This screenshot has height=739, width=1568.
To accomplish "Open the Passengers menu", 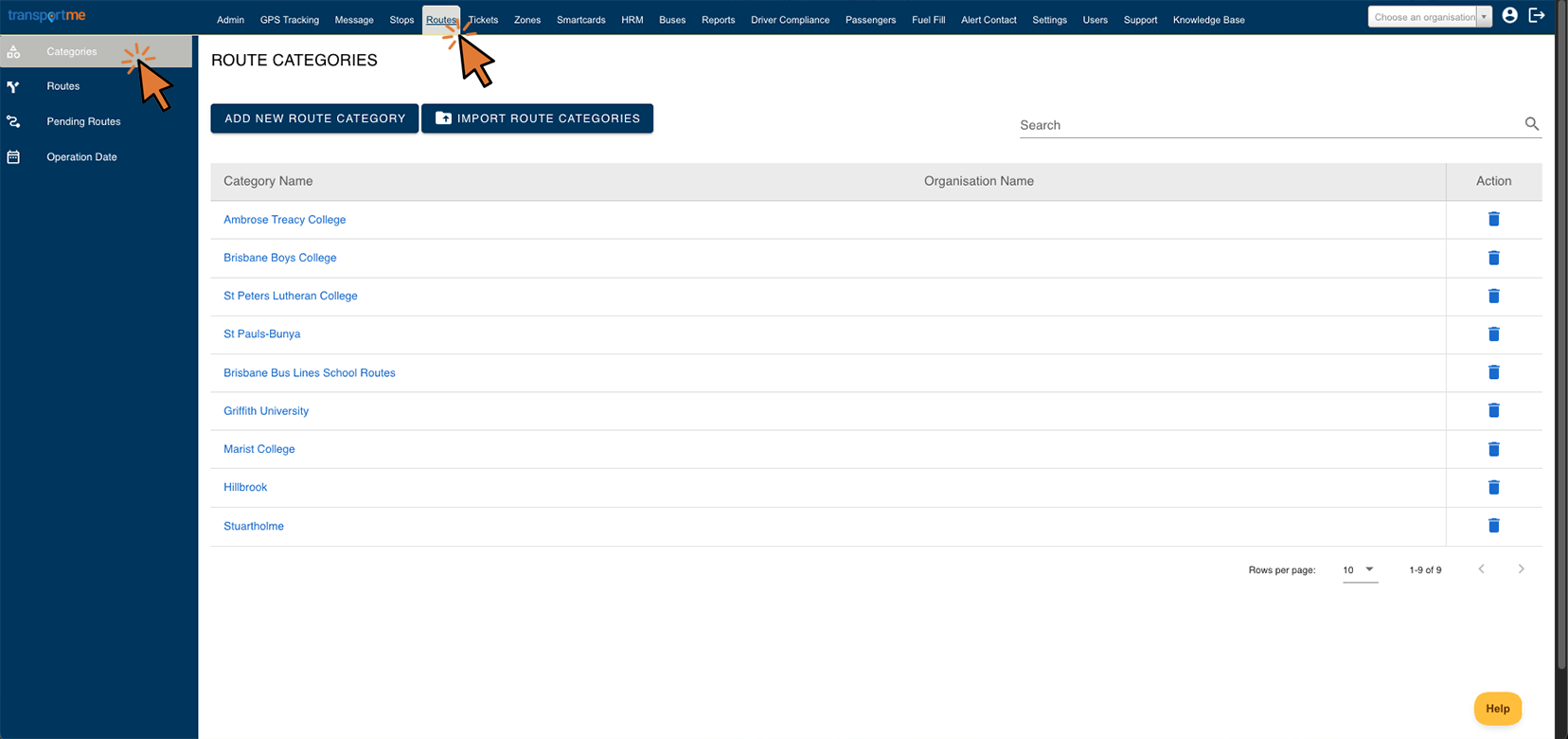I will click(x=871, y=20).
